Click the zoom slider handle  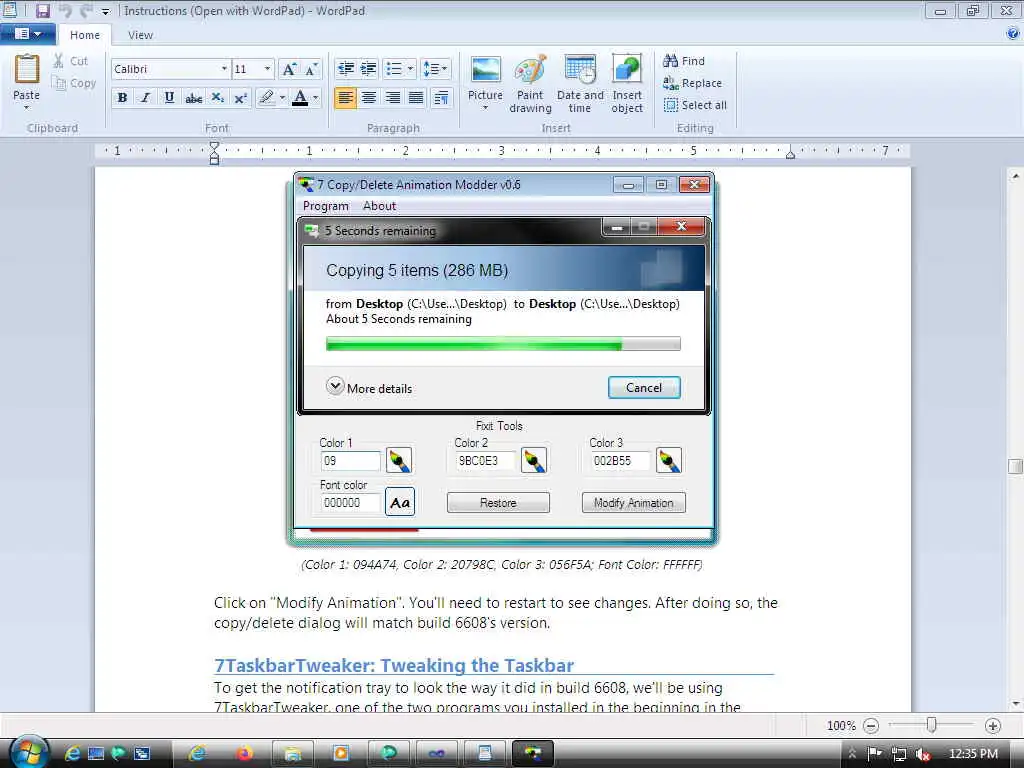(932, 725)
